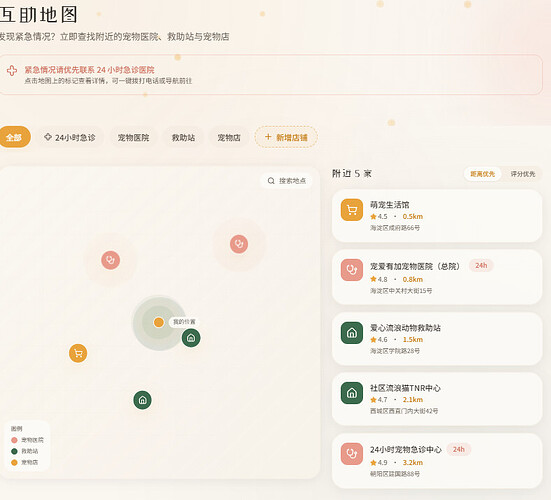Click the 我的位置 label on the map
This screenshot has height=500, width=551.
184,322
